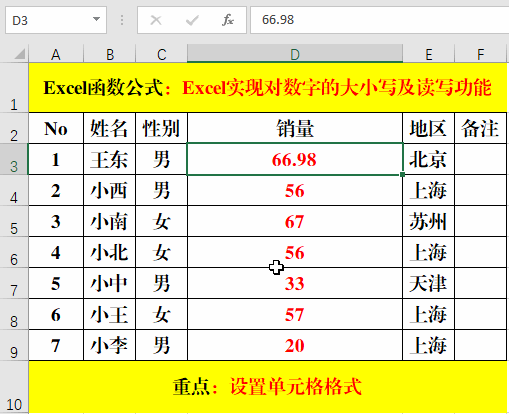
Task: Select row 8 header
Action: pos(14,314)
